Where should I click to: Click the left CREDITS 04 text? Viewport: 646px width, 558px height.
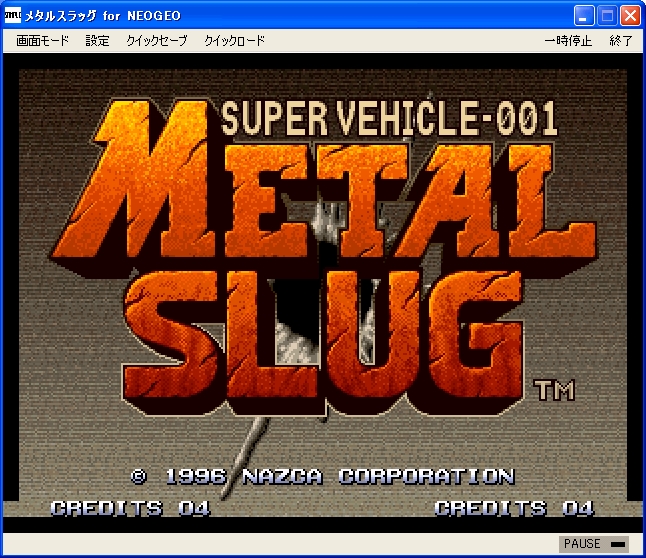tap(130, 508)
